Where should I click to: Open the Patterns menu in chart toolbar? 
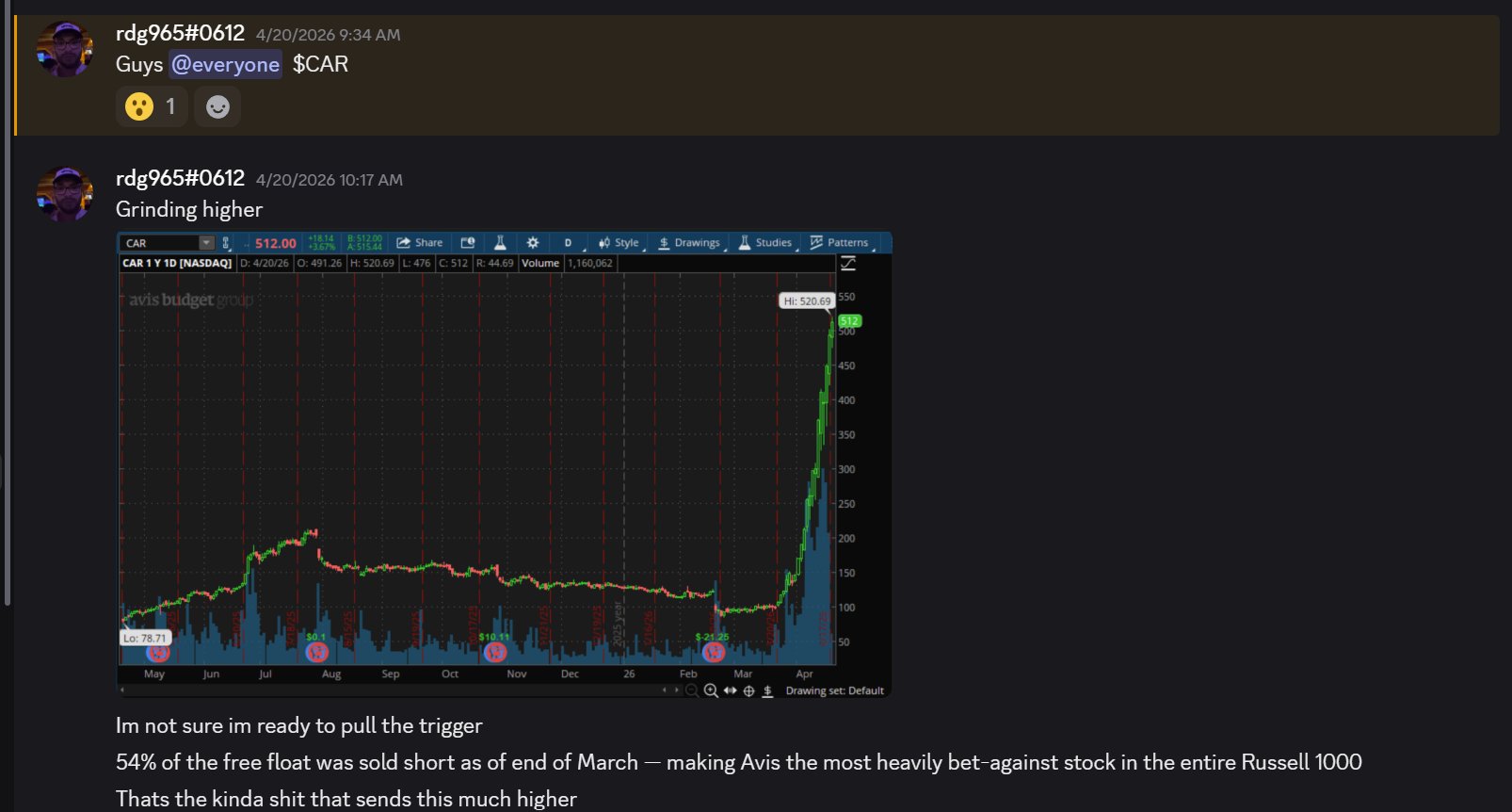click(840, 243)
